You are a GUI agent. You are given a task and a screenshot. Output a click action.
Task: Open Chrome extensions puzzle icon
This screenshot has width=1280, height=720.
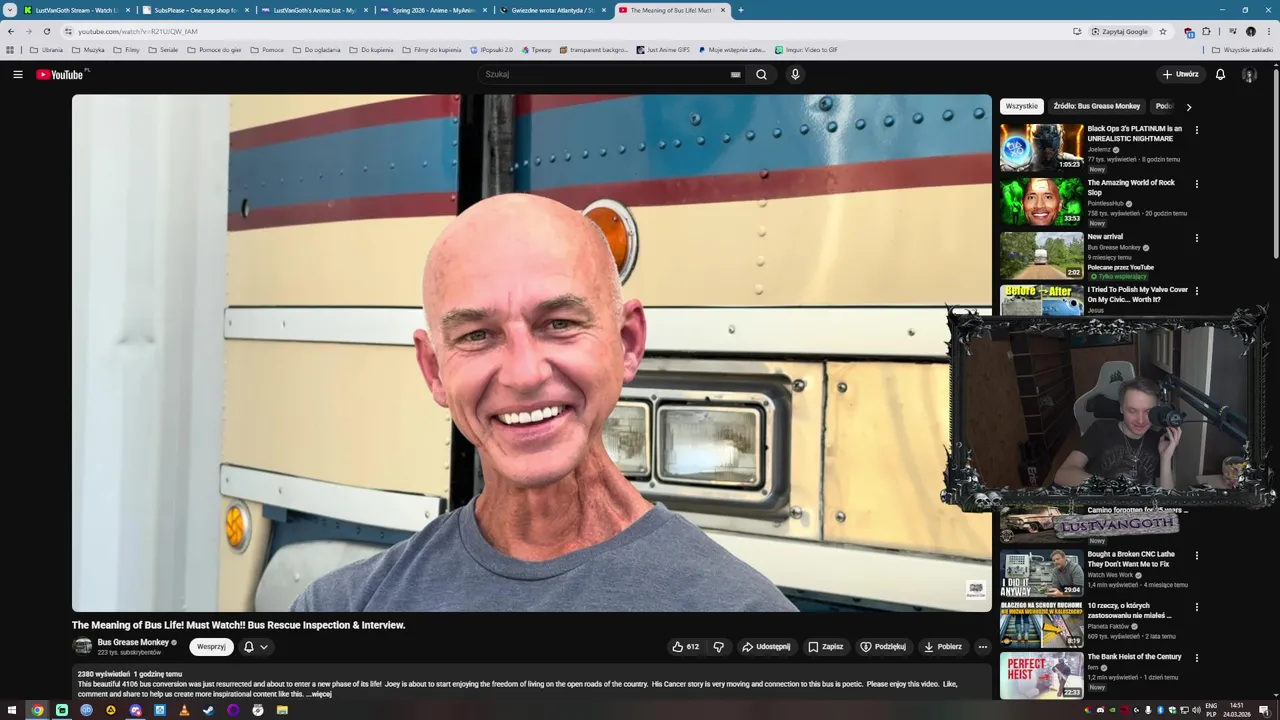click(1206, 31)
